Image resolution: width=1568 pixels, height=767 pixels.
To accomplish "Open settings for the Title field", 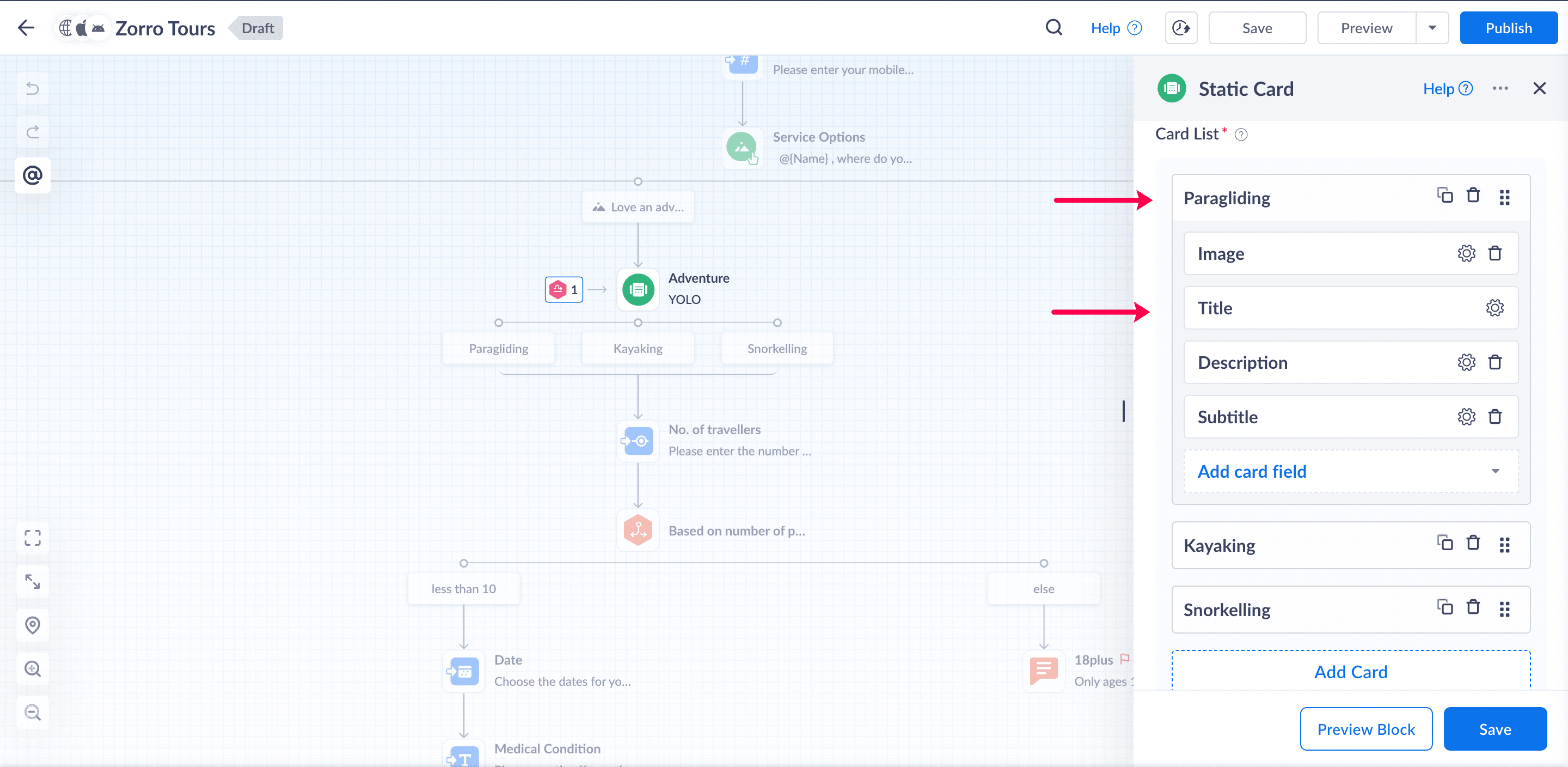I will coord(1494,308).
